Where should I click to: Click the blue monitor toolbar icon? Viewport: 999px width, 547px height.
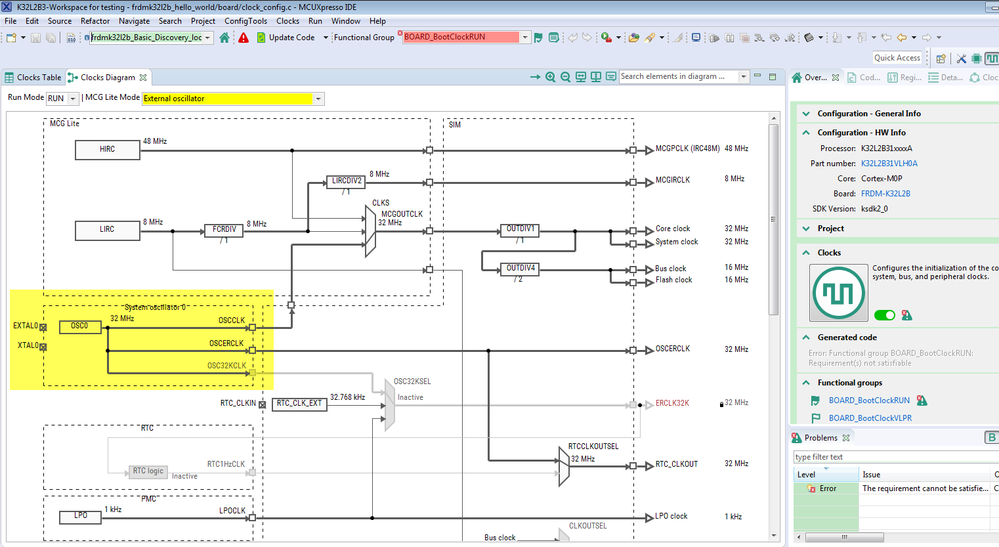(696, 38)
